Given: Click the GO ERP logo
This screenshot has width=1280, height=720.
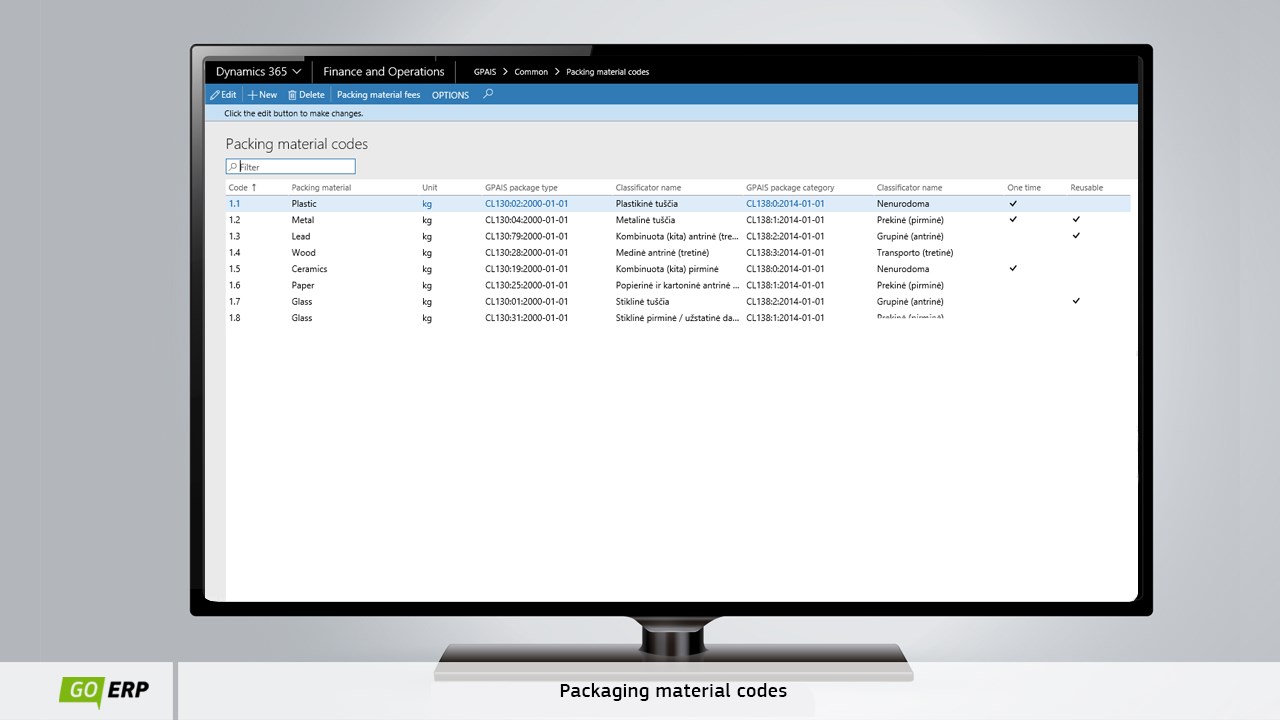Looking at the screenshot, I should (x=103, y=691).
